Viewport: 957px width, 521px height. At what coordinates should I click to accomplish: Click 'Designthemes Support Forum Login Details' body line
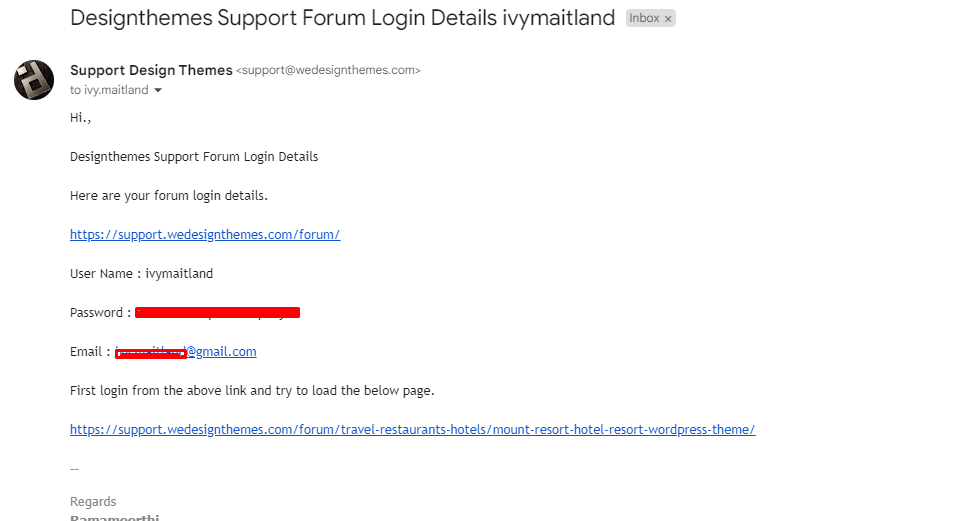[194, 157]
